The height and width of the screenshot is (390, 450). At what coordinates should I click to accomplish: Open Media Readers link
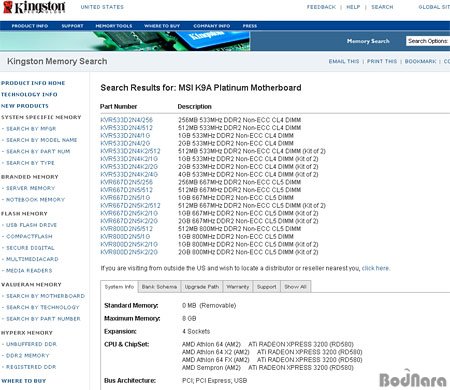point(29,270)
